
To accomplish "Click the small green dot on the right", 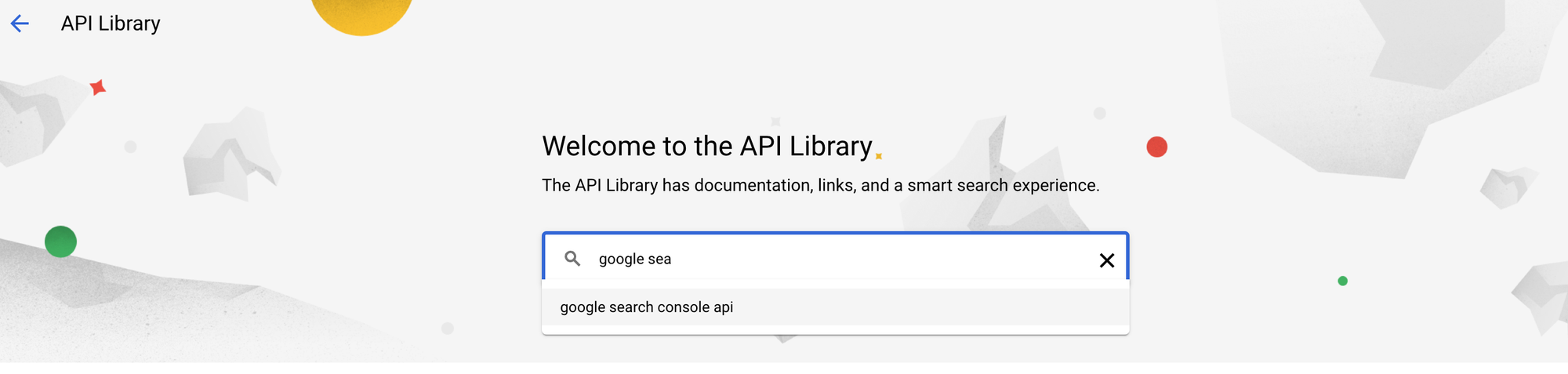I will (x=1342, y=281).
